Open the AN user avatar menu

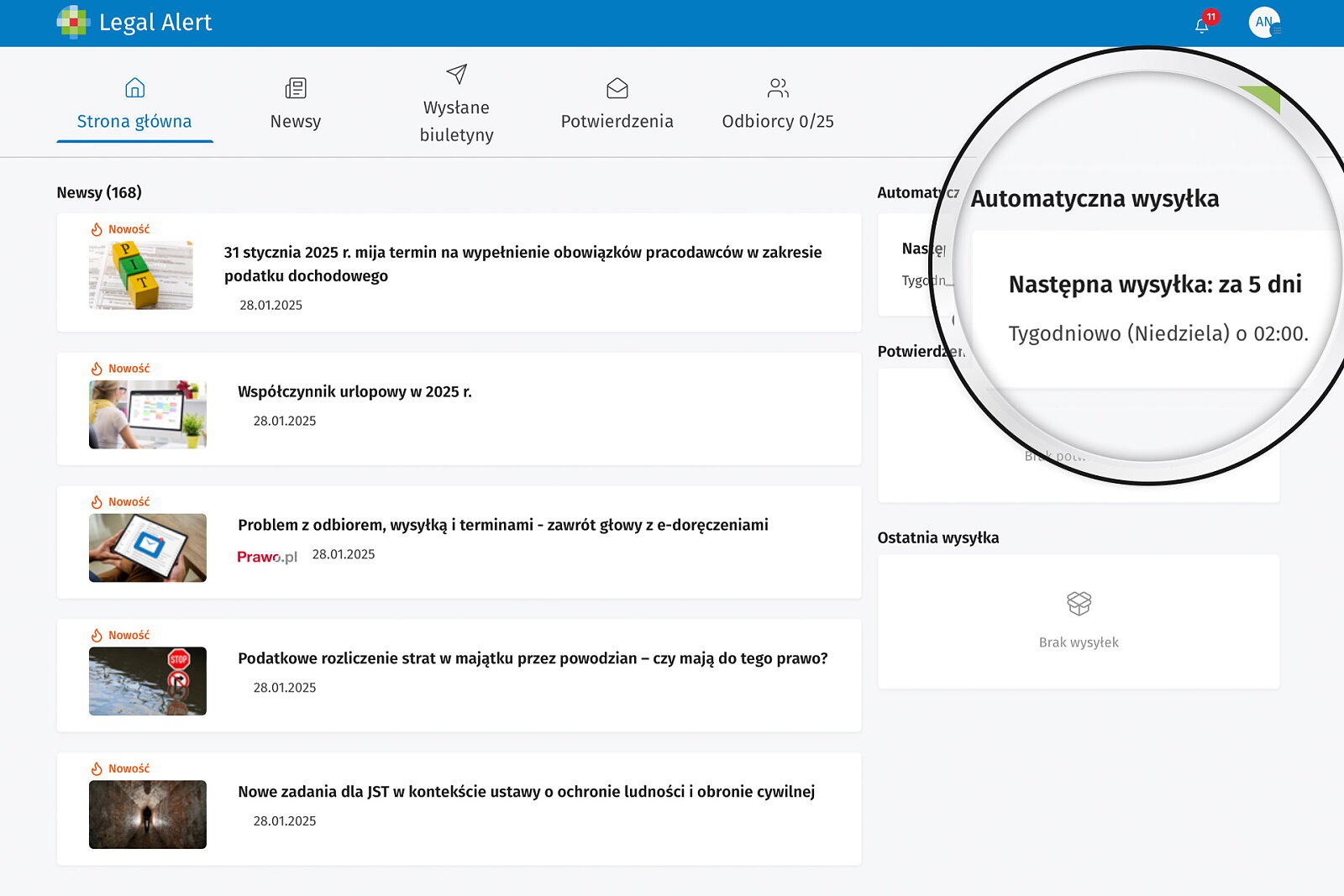point(1263,23)
